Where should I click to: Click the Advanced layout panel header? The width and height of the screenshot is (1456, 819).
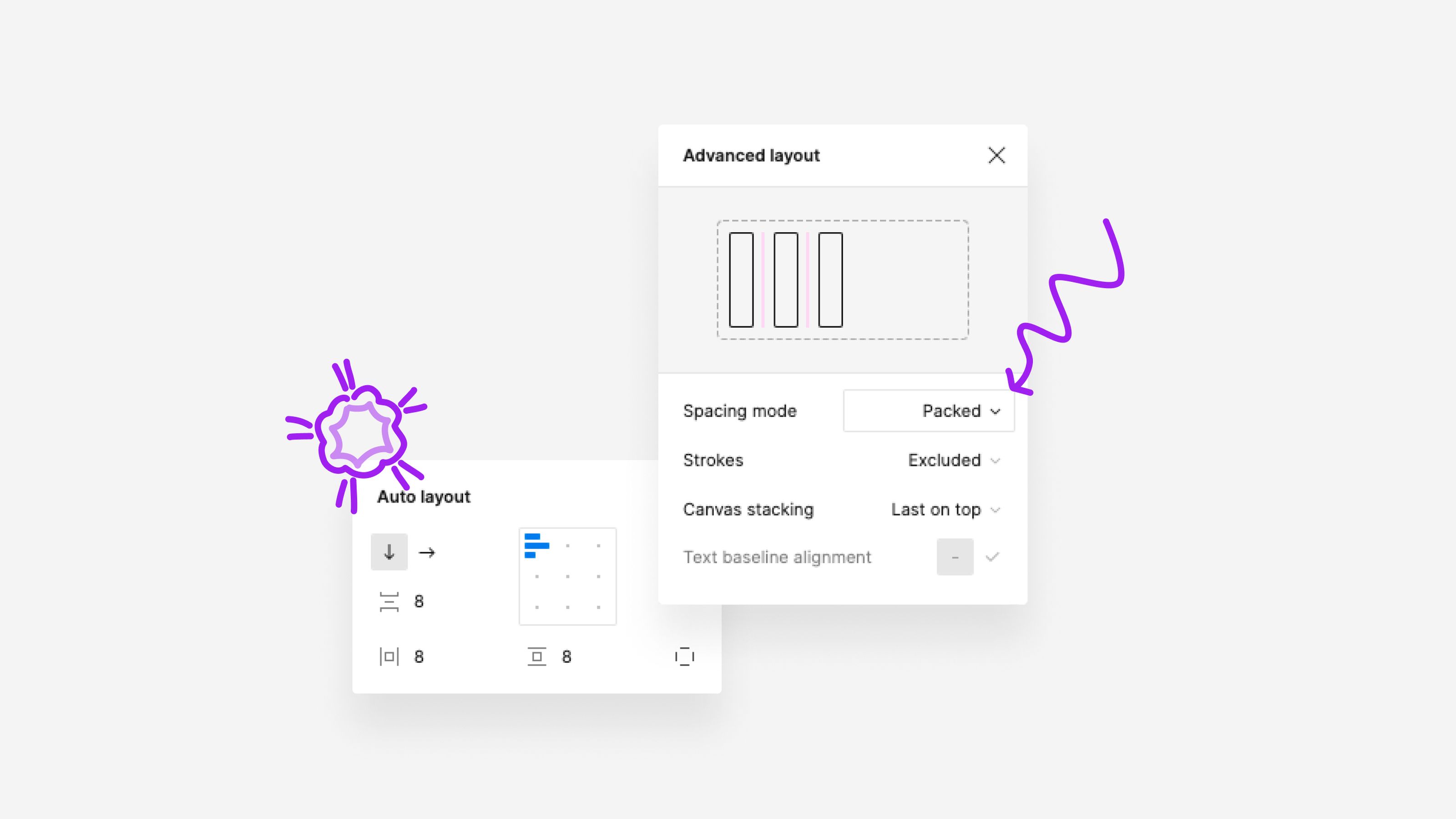pyautogui.click(x=751, y=156)
